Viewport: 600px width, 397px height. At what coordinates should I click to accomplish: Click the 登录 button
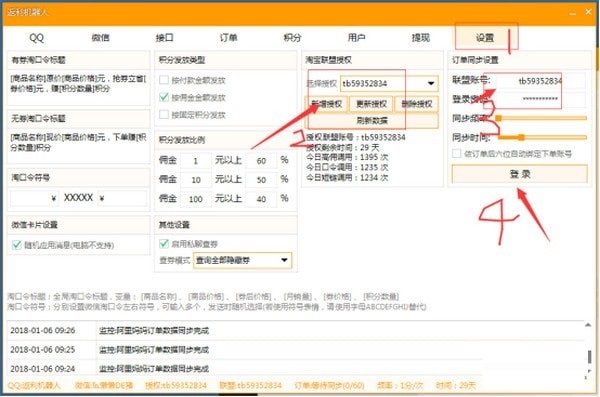click(520, 174)
